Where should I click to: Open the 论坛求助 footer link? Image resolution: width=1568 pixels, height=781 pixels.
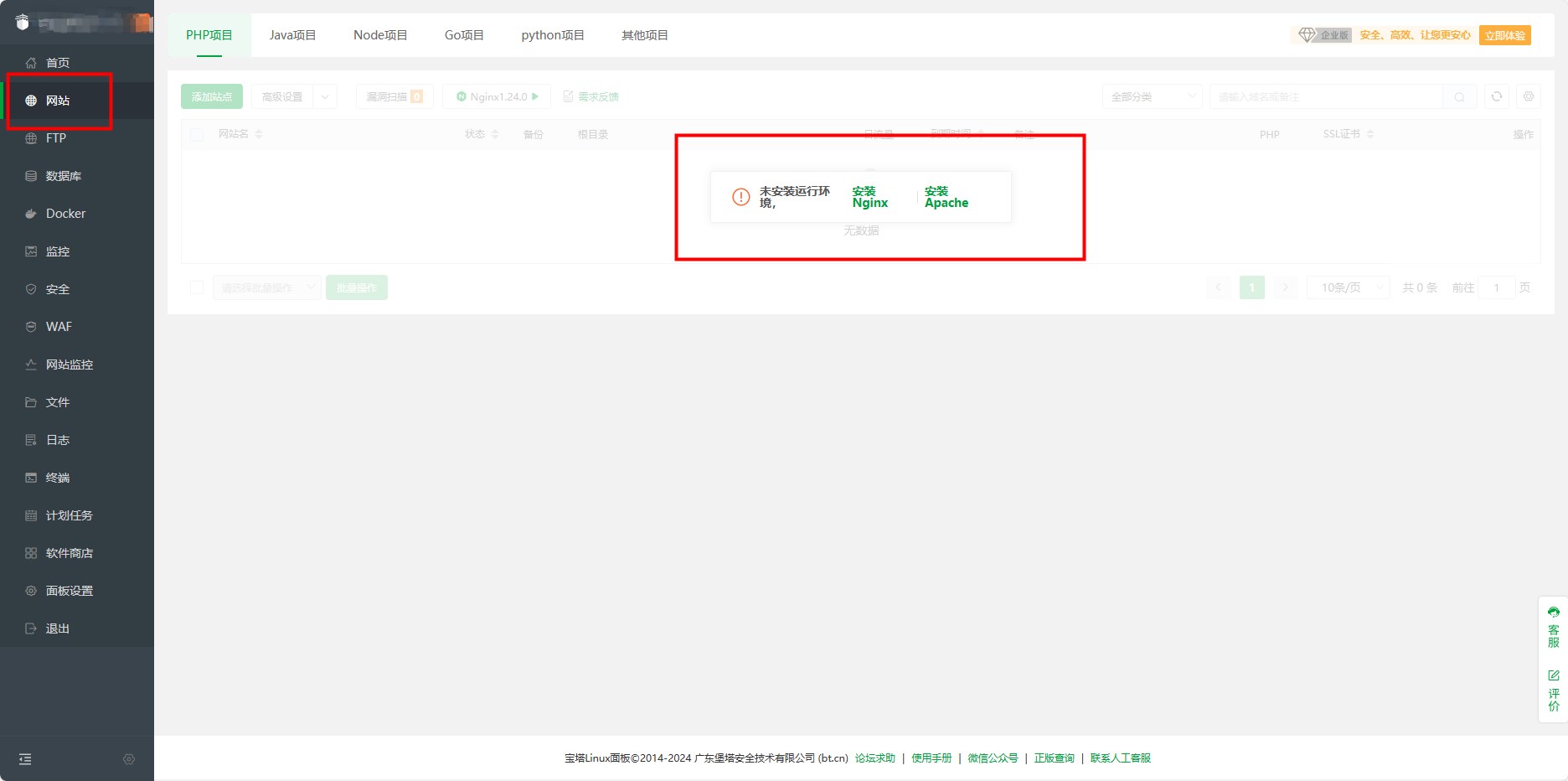(875, 758)
